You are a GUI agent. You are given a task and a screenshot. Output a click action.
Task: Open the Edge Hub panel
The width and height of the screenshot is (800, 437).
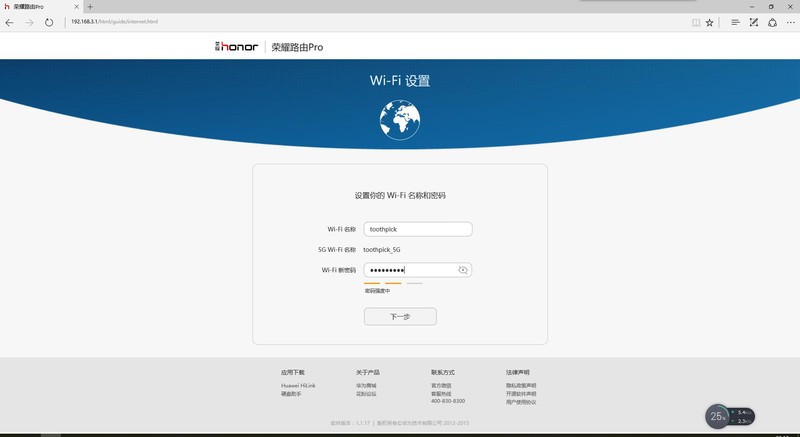(x=735, y=22)
